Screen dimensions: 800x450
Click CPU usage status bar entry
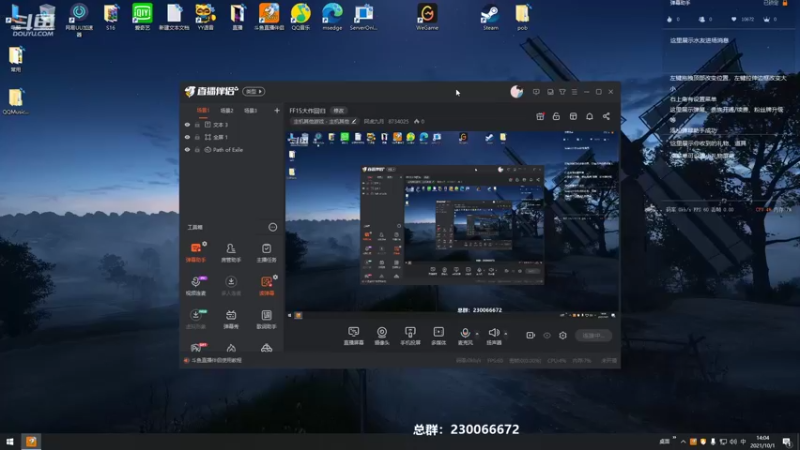tap(557, 361)
